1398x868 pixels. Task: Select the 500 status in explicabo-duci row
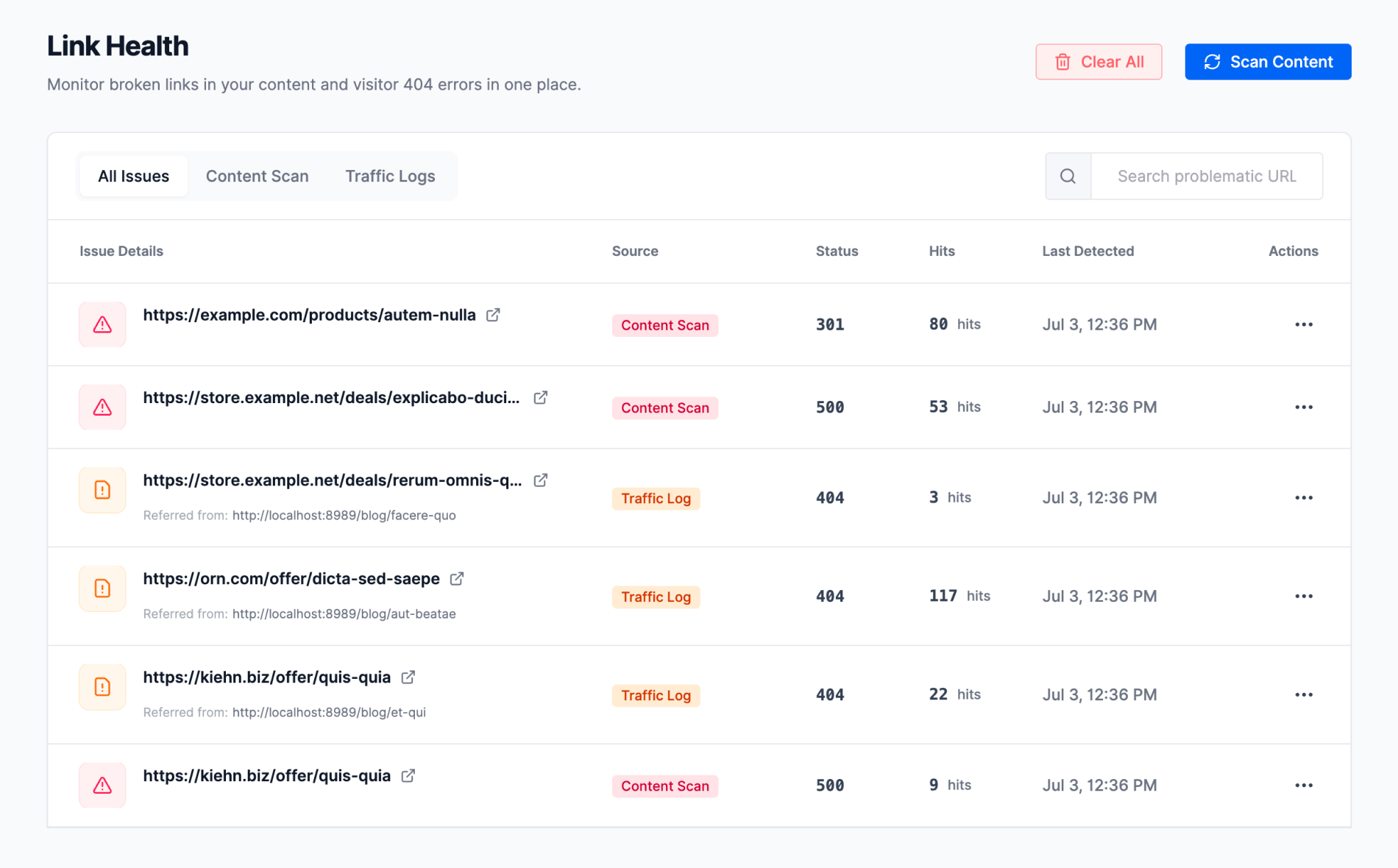click(x=830, y=407)
